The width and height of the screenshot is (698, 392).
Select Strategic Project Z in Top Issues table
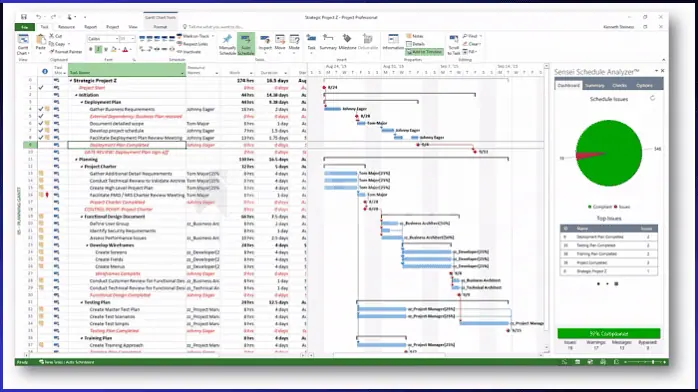click(609, 271)
